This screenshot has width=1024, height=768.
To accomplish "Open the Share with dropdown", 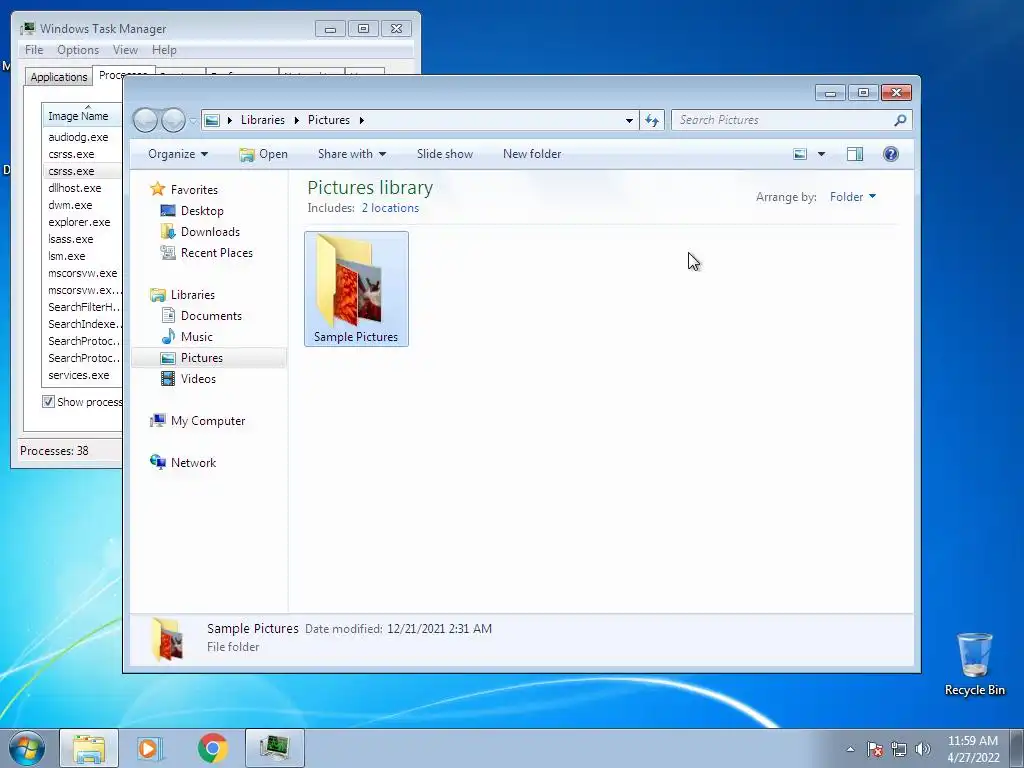I will (x=351, y=154).
